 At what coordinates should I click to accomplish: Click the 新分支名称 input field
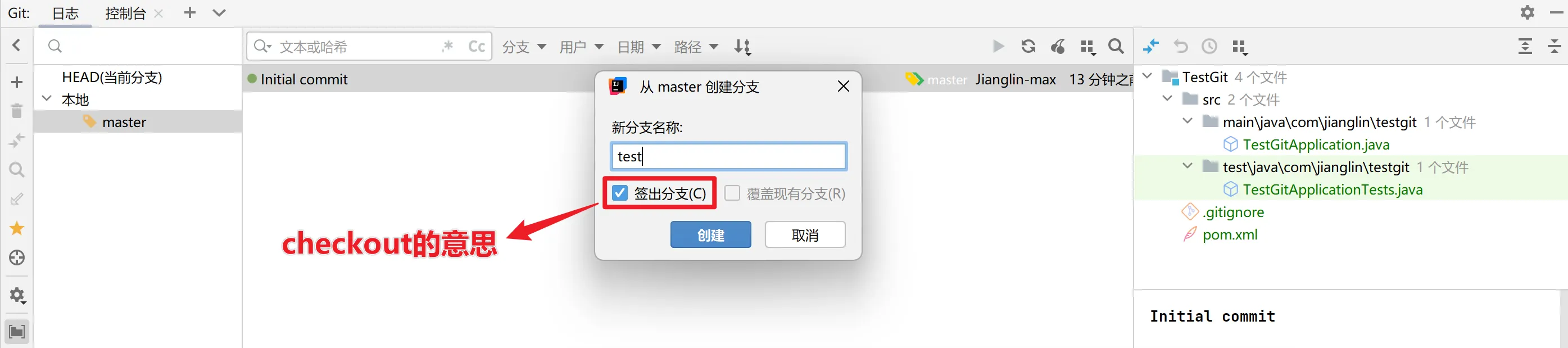728,156
